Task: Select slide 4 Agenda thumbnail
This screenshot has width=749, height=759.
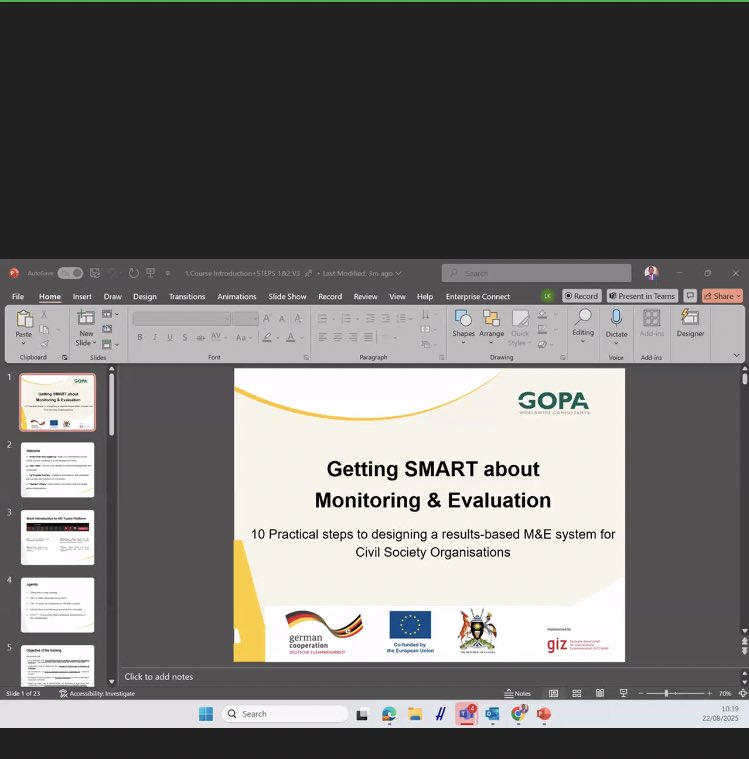Action: coord(58,605)
